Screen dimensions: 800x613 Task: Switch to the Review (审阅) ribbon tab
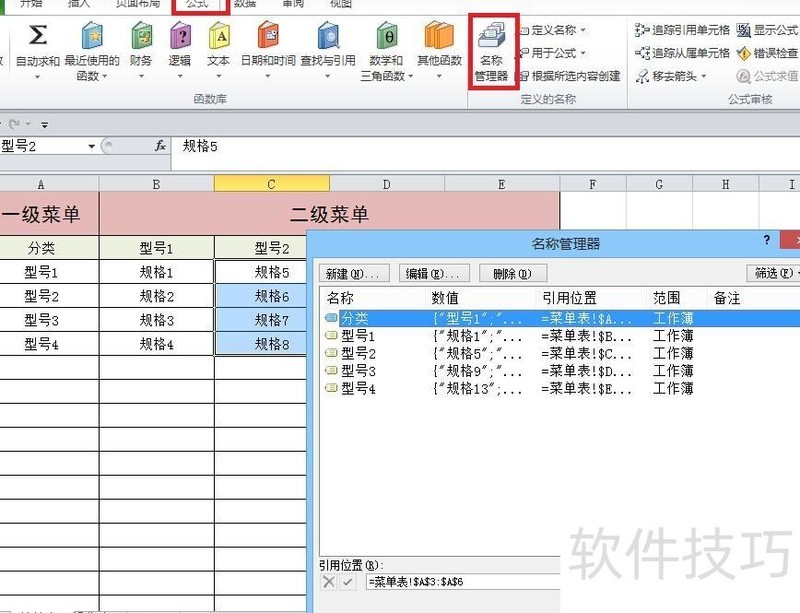coord(293,4)
